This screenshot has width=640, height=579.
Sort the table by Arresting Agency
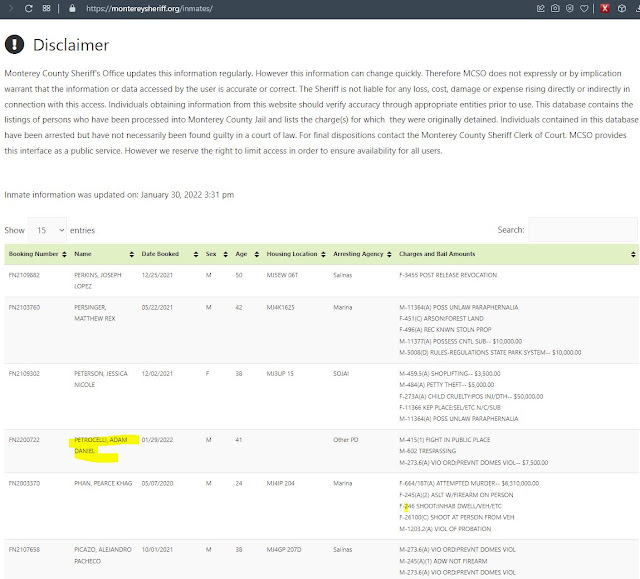pos(362,254)
